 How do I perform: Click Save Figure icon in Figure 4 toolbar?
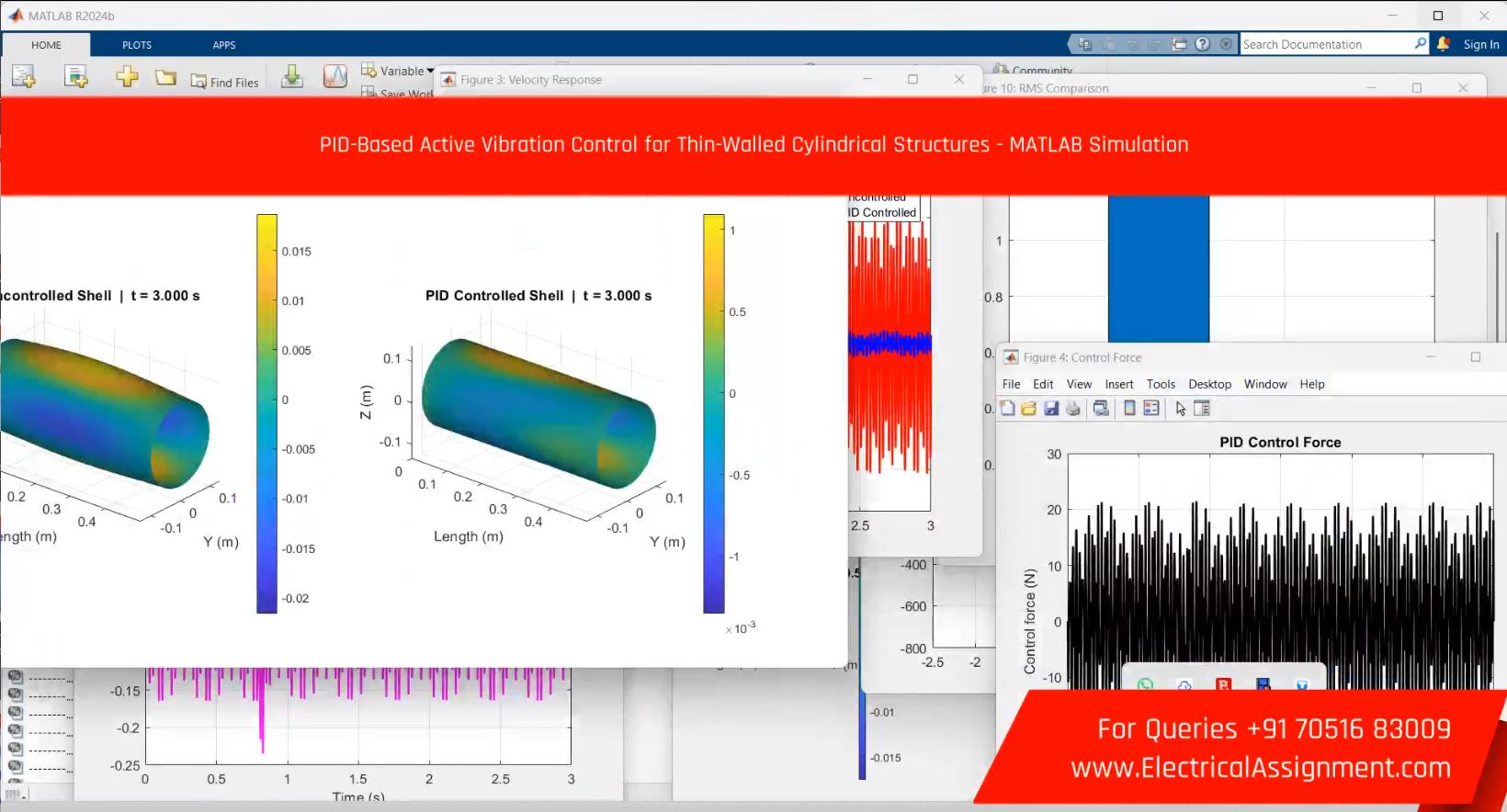coord(1051,409)
